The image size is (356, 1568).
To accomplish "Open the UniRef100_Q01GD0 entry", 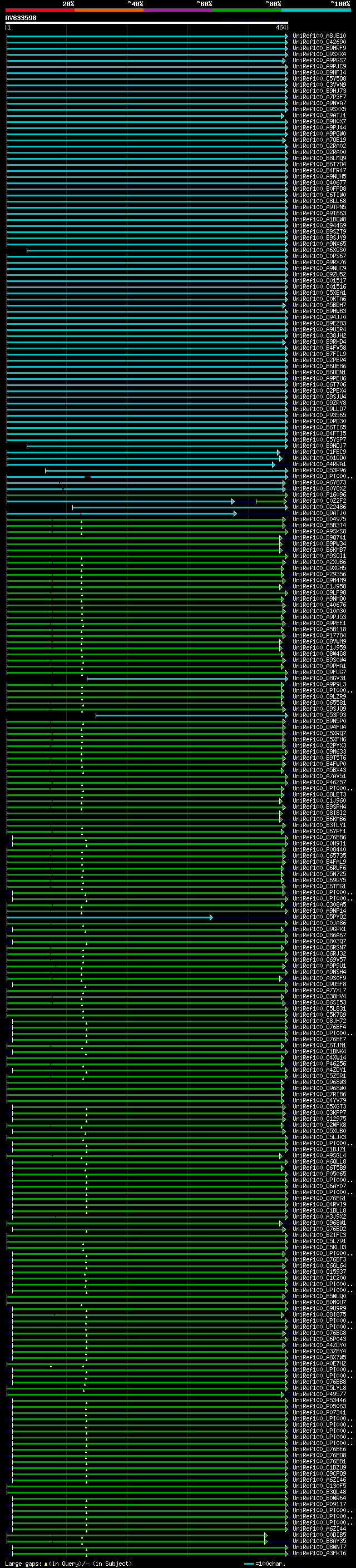I will click(319, 458).
